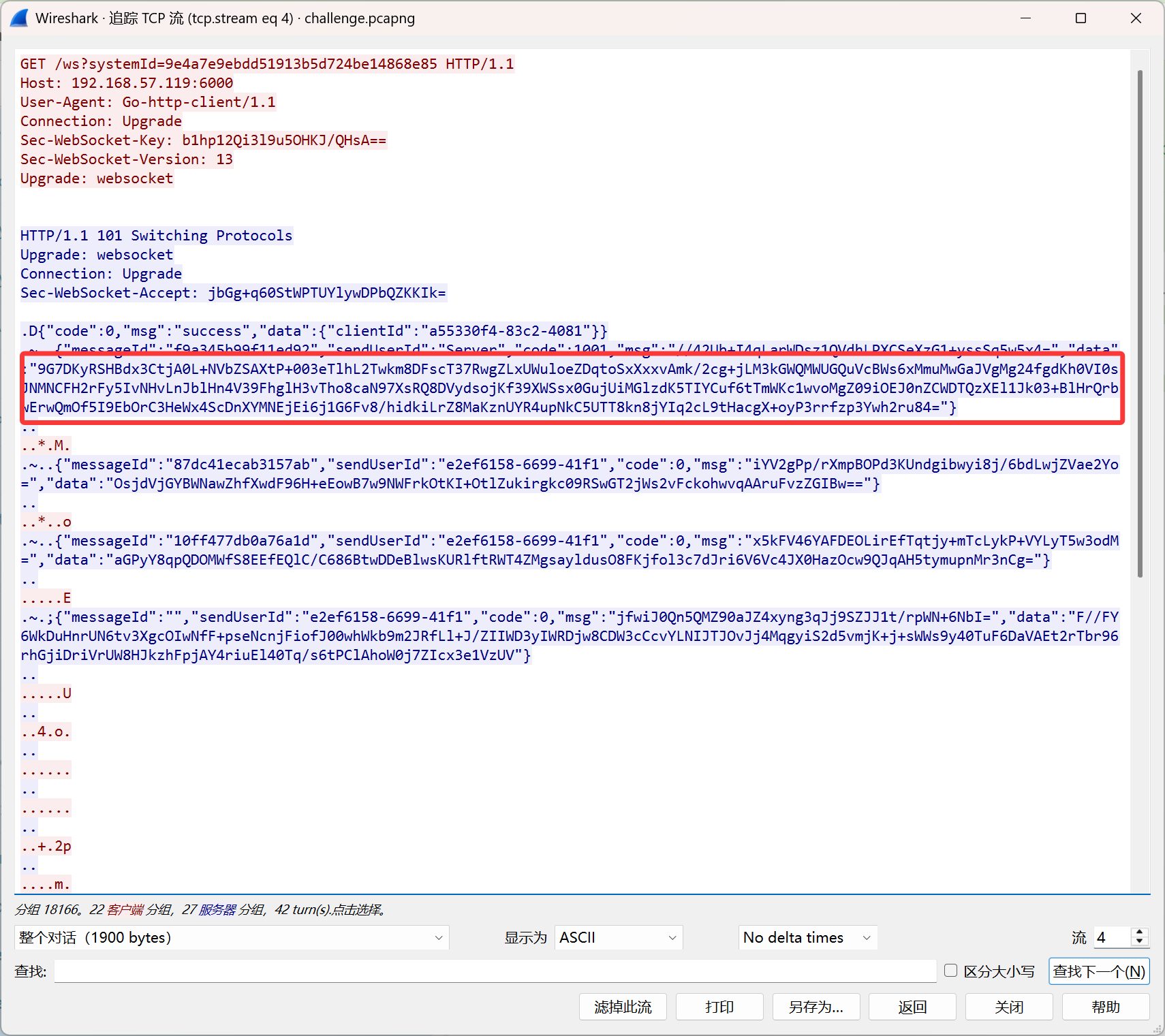
Task: Click into the 查找 search input field
Action: (x=495, y=971)
